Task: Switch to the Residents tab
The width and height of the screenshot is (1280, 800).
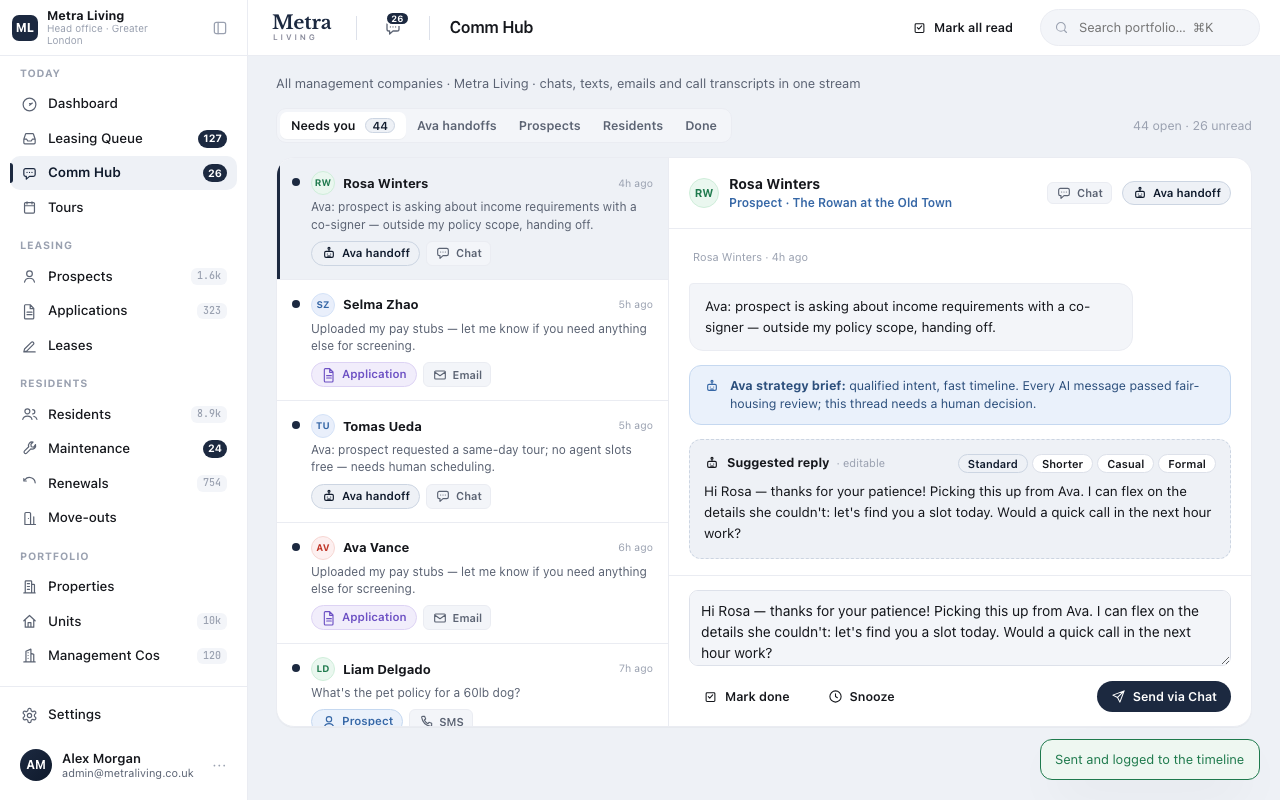Action: (633, 126)
